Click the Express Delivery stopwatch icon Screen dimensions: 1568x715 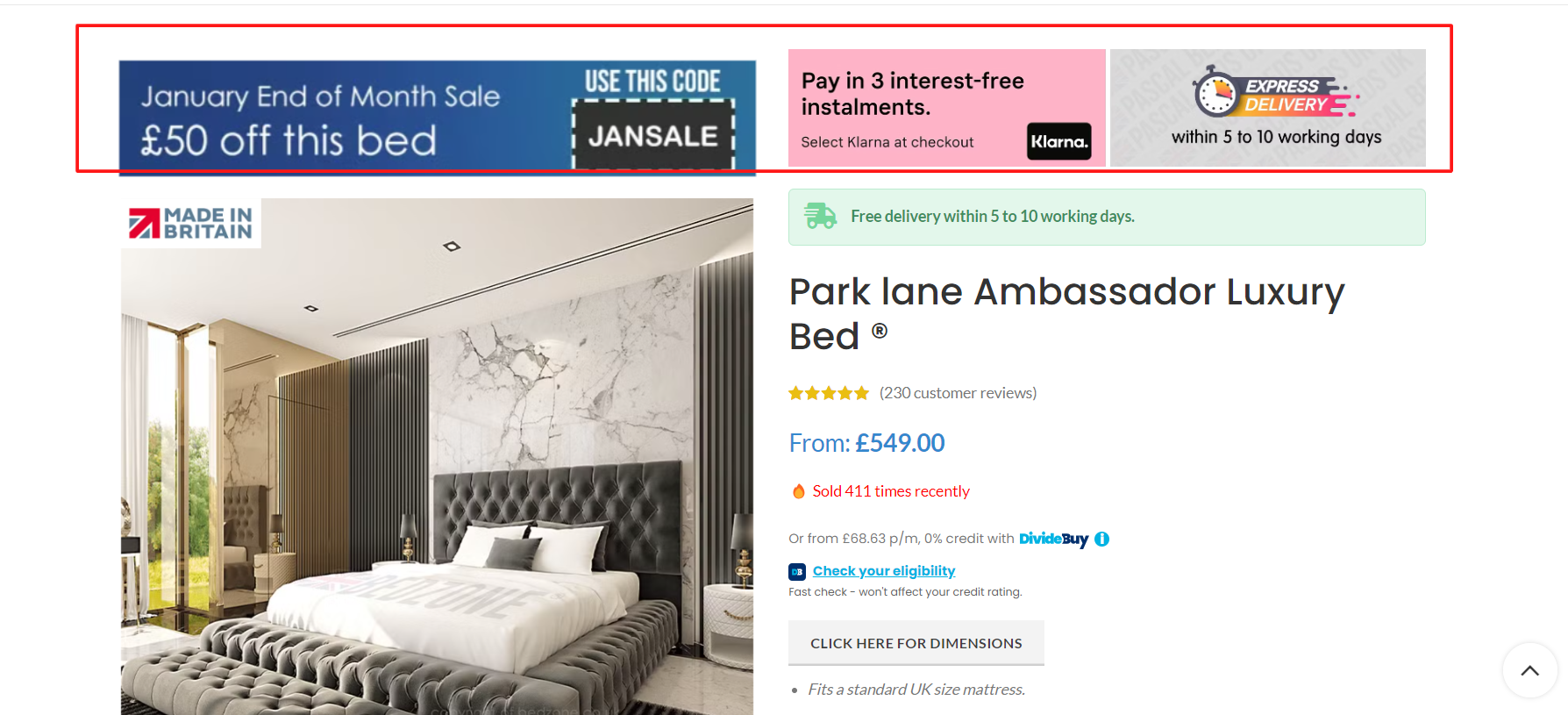click(x=1215, y=92)
